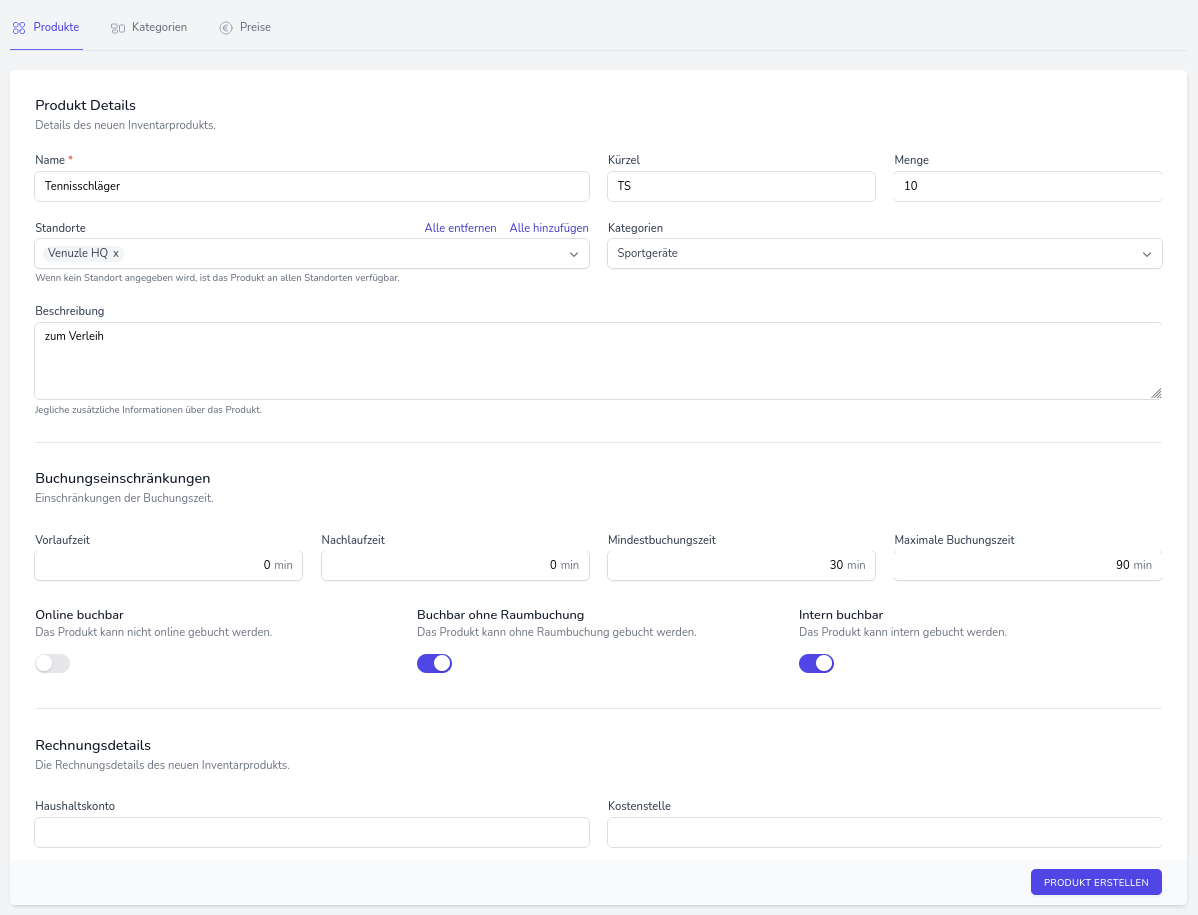1198x915 pixels.
Task: Click the Produkte tab icon
Action: click(x=19, y=28)
